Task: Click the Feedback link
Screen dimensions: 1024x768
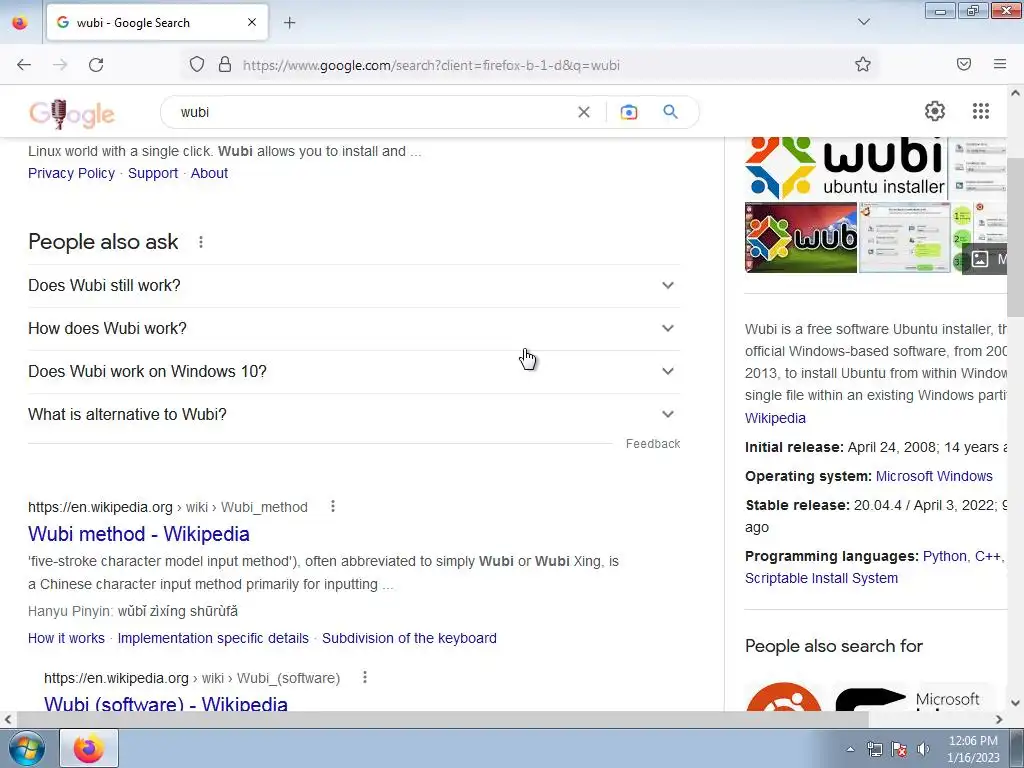Action: tap(653, 443)
